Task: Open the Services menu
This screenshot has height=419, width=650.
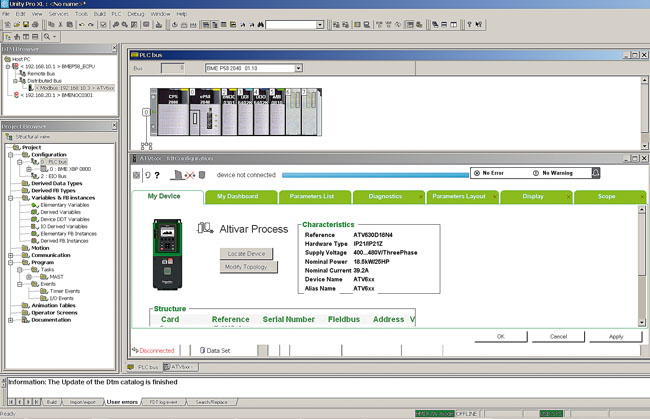Action: [58, 14]
